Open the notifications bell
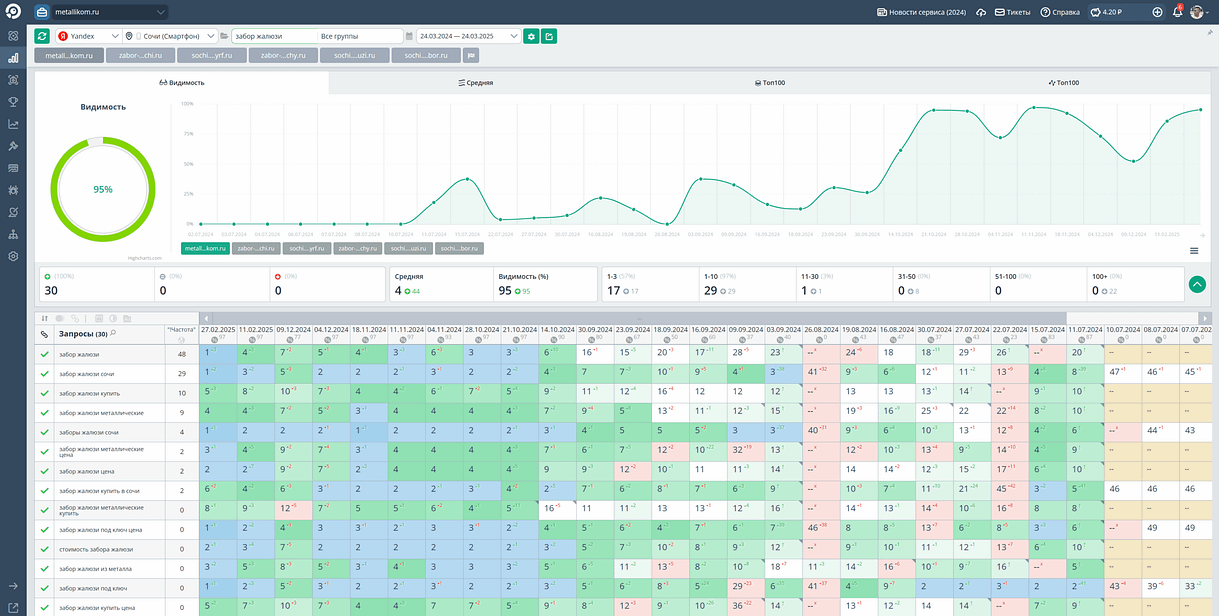Screen dimensions: 1219x616 tap(1177, 12)
